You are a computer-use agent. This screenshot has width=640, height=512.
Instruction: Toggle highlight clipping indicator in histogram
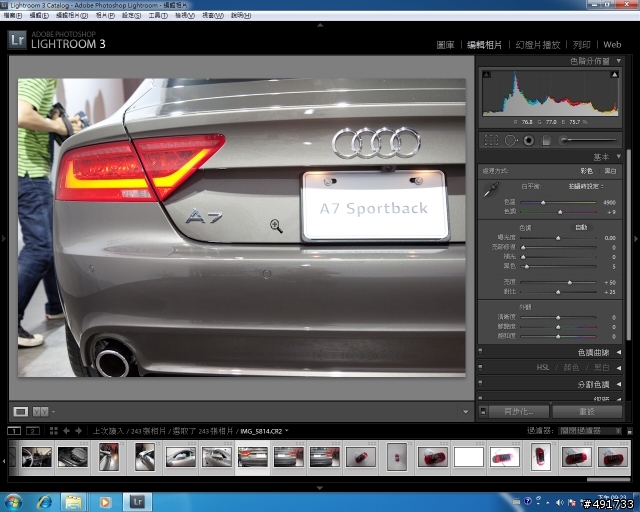tap(614, 74)
